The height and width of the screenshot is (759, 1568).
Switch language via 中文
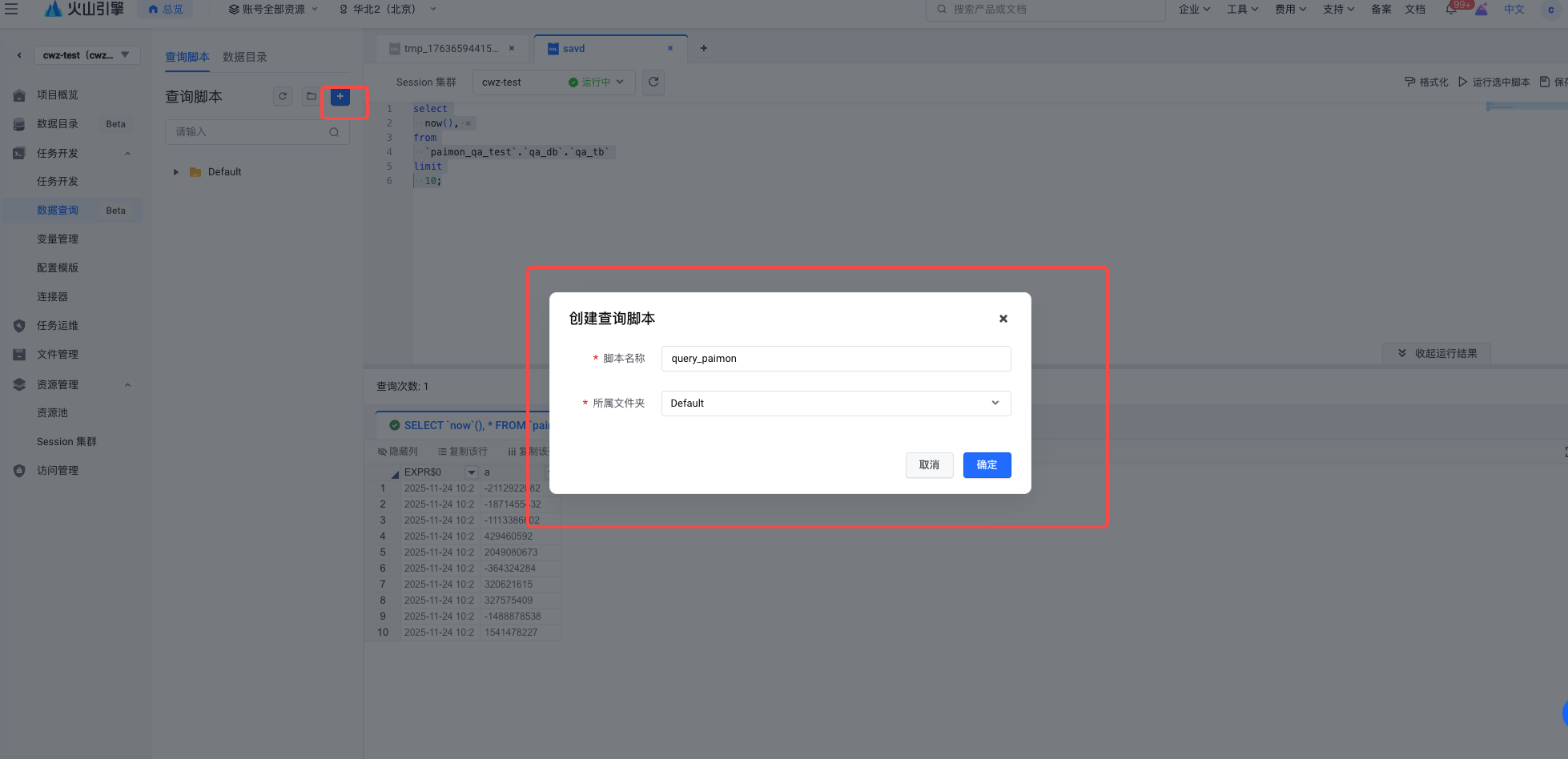click(x=1514, y=9)
